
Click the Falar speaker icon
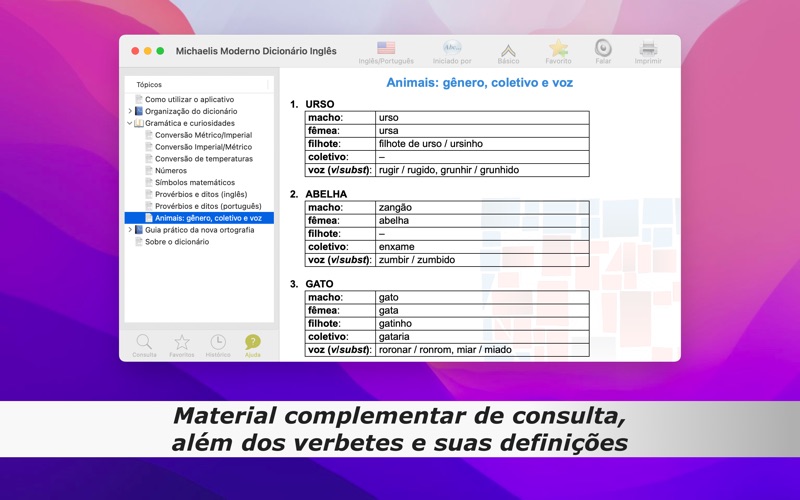603,48
